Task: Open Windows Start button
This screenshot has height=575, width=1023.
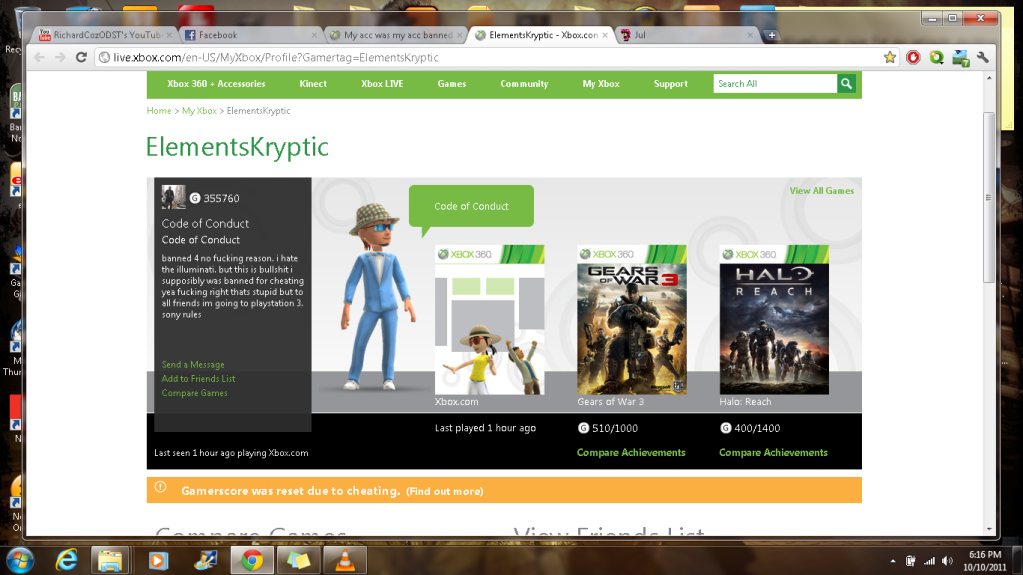Action: point(20,561)
